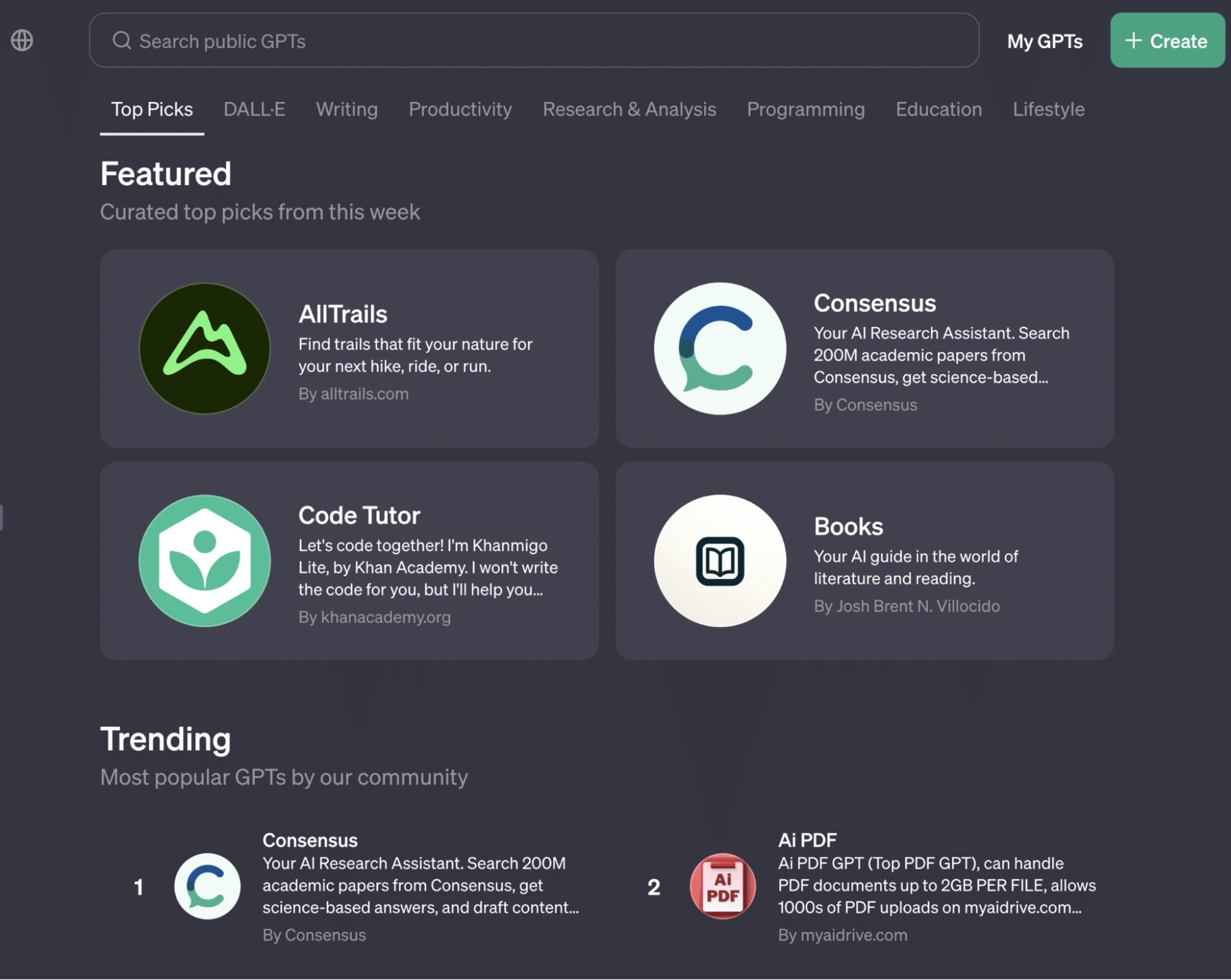Click 'By Josh Brent N. Villocido' text
Image resolution: width=1231 pixels, height=980 pixels.
(x=906, y=606)
